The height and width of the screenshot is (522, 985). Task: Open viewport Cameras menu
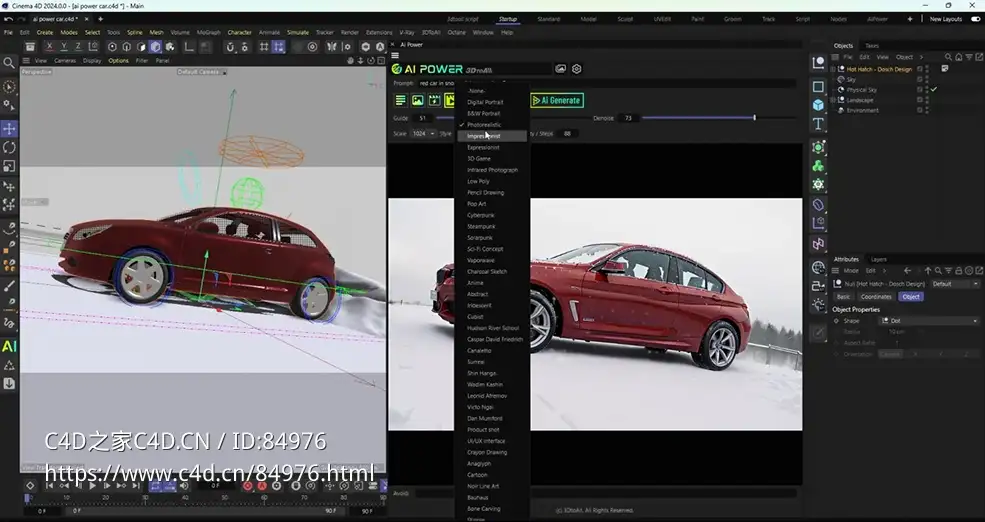tap(65, 61)
